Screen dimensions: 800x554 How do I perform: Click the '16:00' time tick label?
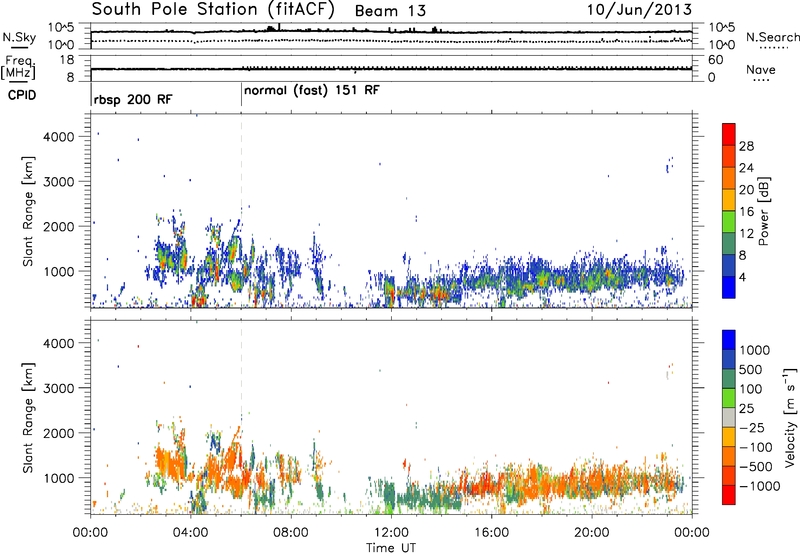491,533
